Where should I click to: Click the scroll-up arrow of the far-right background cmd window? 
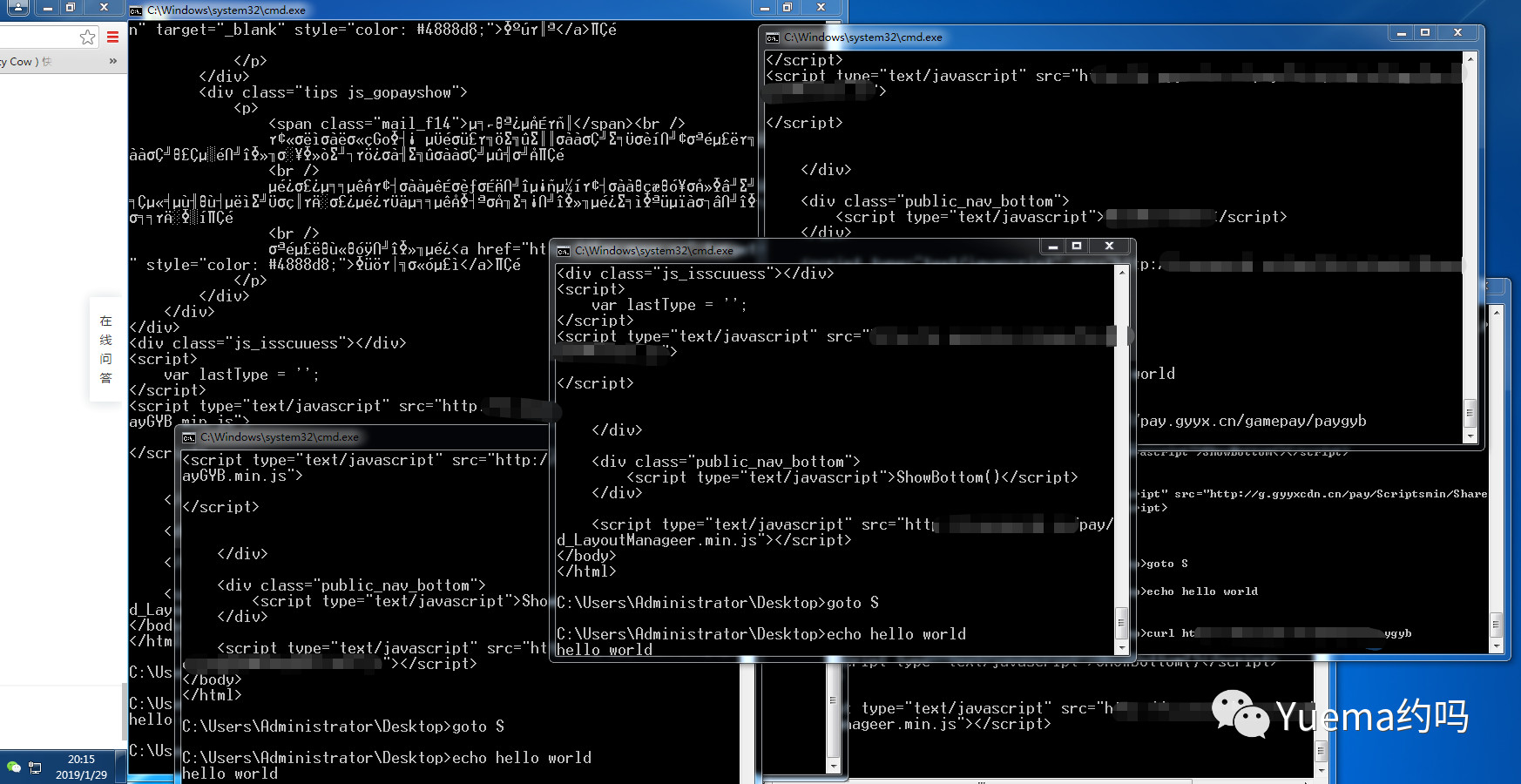pyautogui.click(x=1497, y=311)
